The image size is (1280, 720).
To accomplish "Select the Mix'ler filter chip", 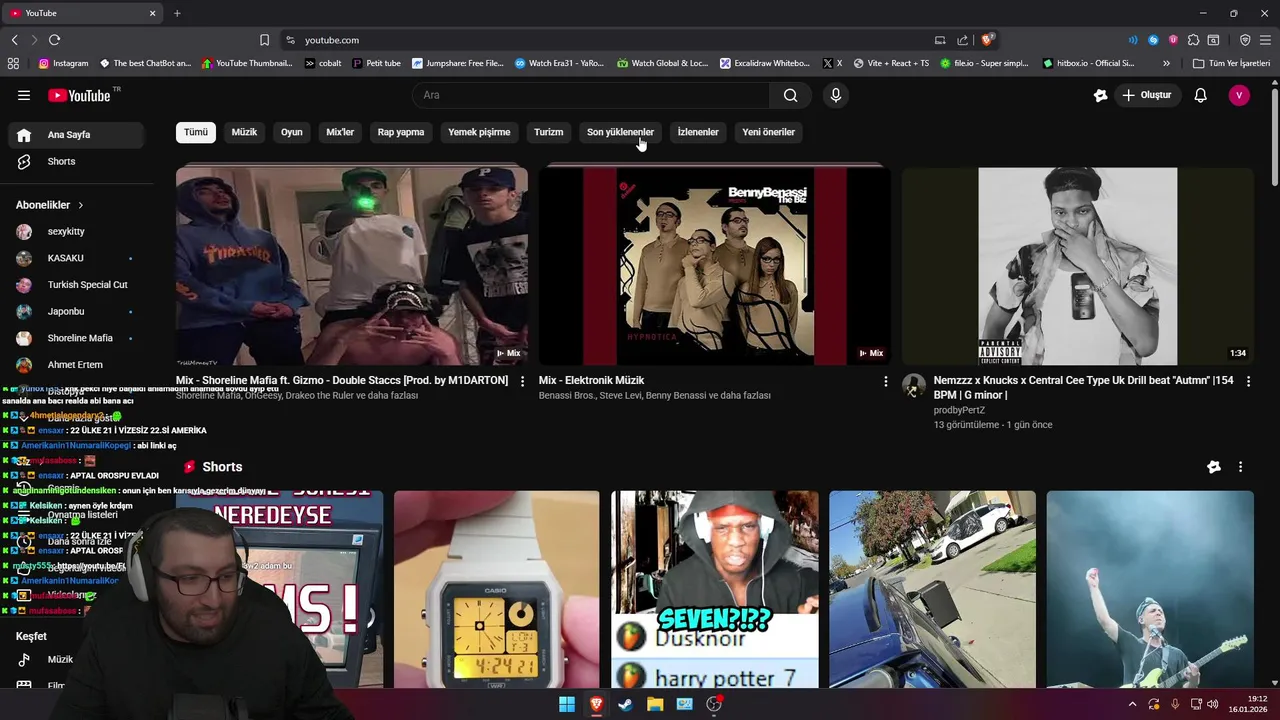I will click(340, 132).
